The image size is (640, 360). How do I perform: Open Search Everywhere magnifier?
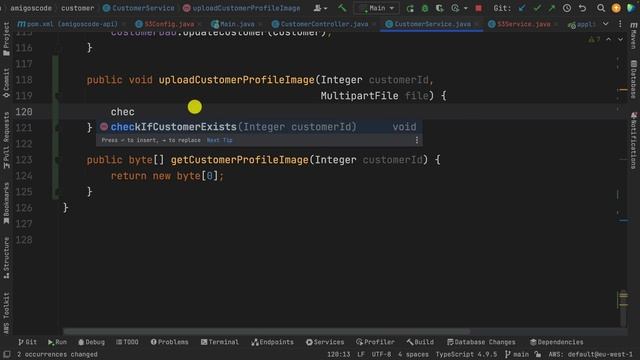click(x=601, y=8)
